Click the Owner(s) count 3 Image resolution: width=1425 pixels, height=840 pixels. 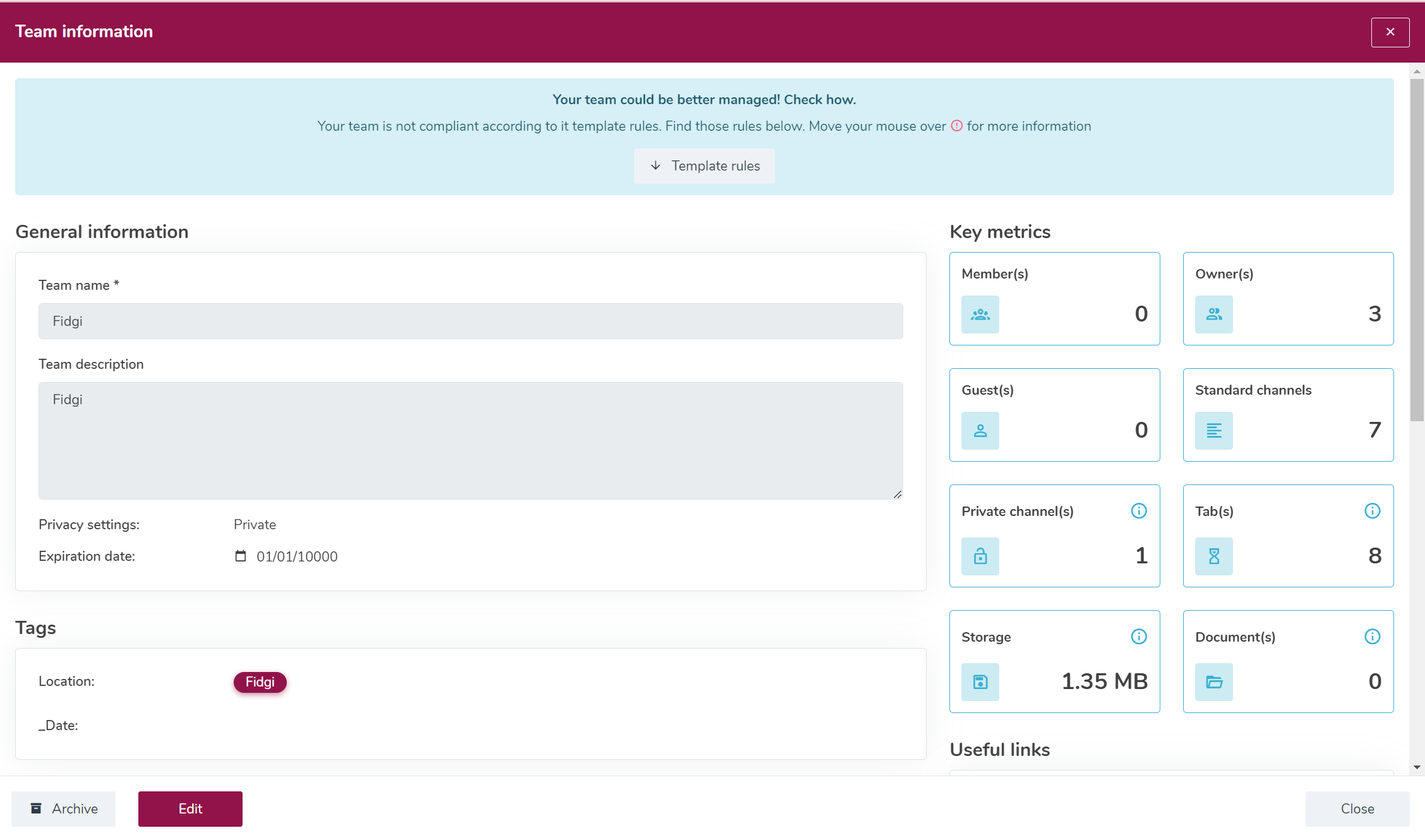[x=1374, y=314]
